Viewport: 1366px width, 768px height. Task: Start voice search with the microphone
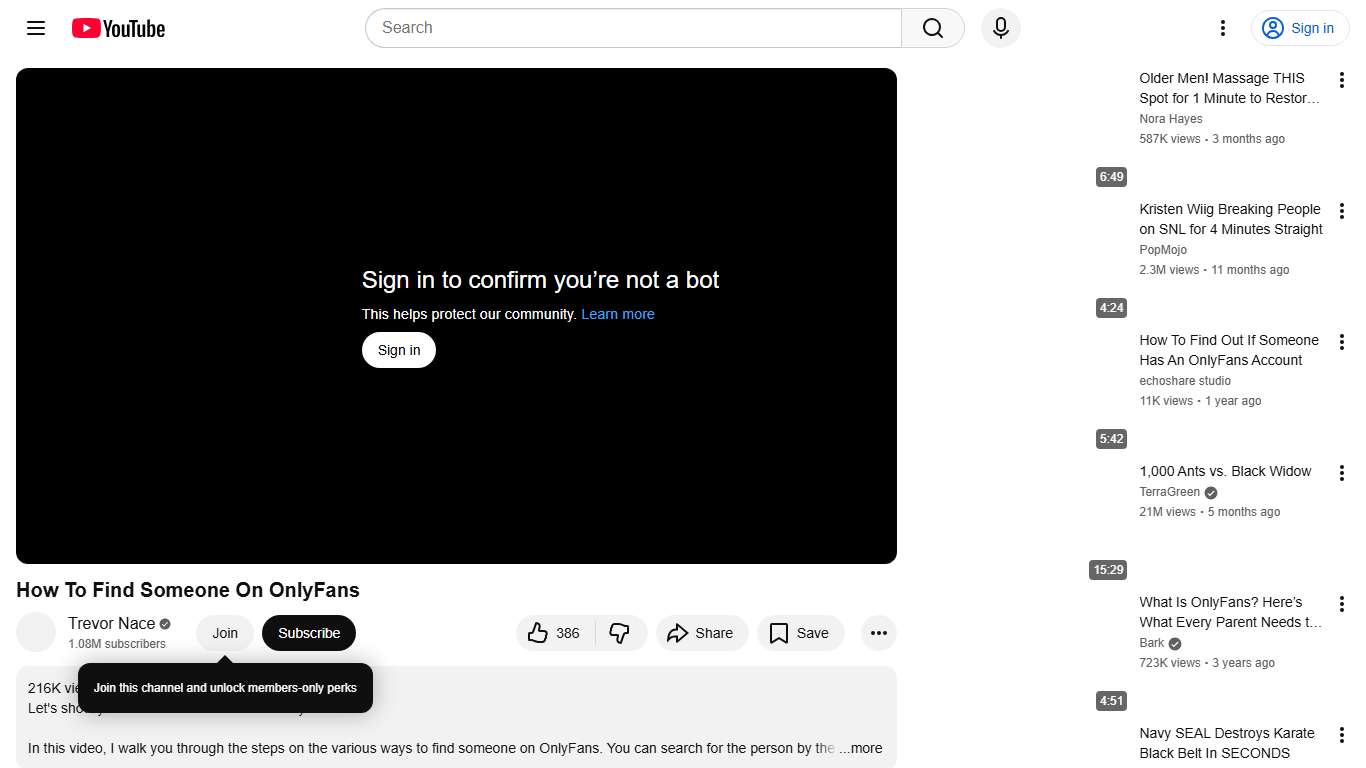1000,28
